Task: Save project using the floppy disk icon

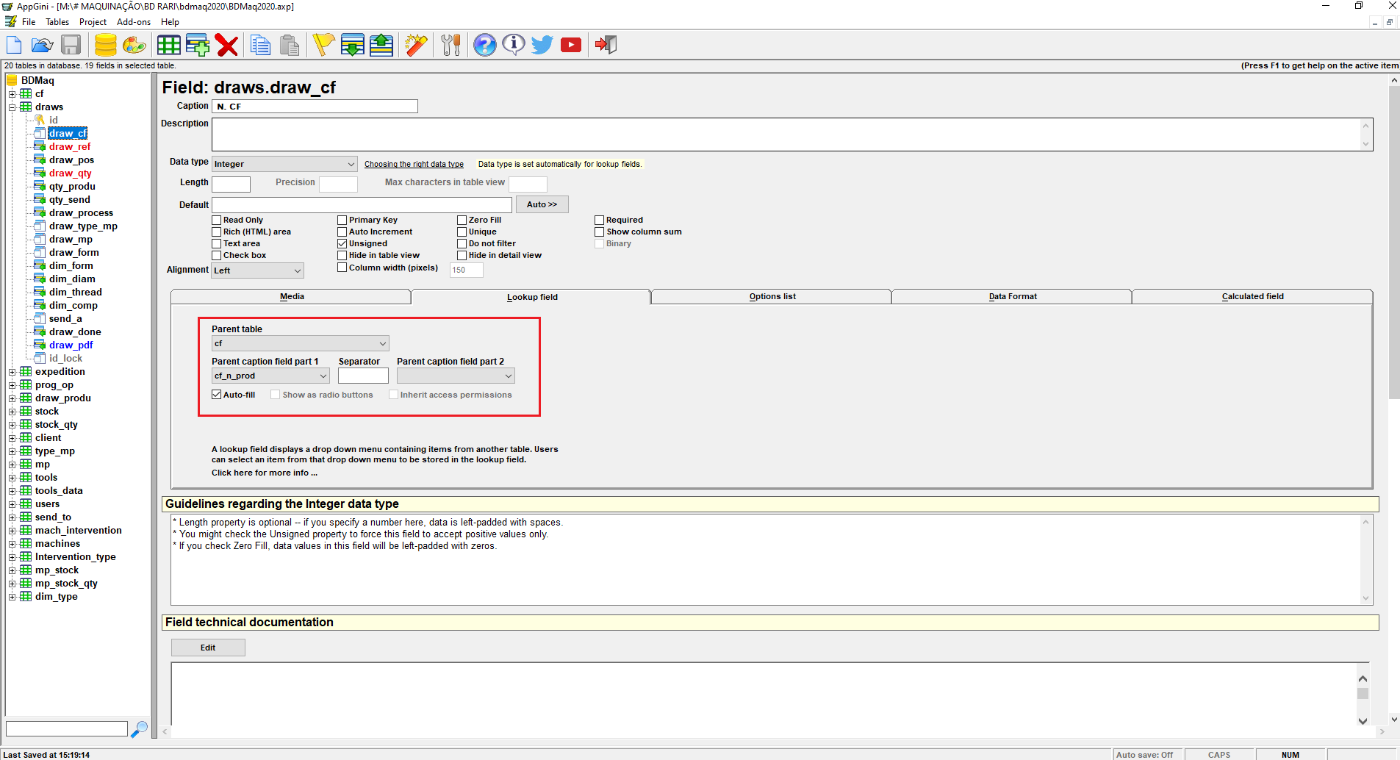Action: click(71, 44)
